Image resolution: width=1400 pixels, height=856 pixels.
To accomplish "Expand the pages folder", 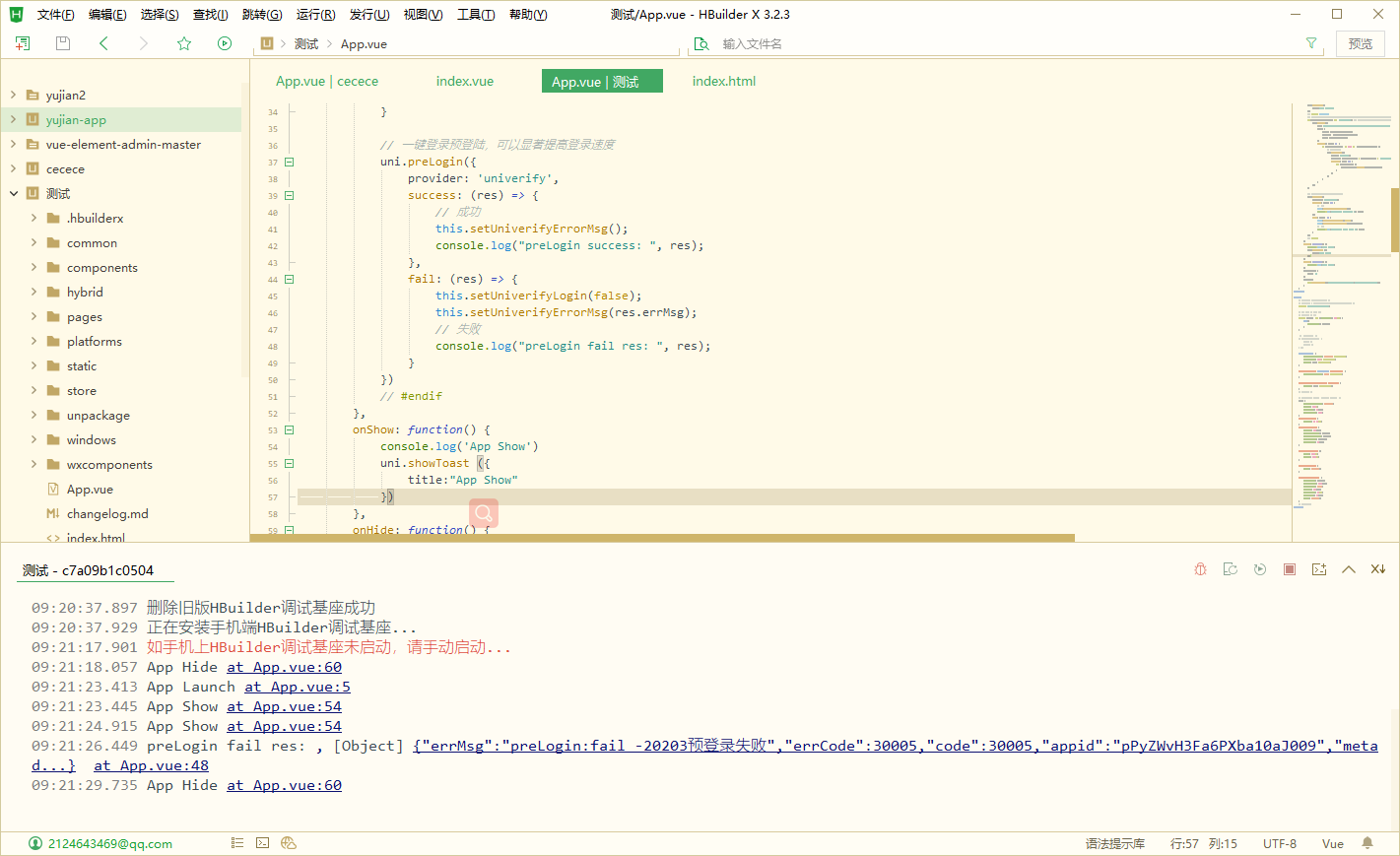I will coord(33,317).
